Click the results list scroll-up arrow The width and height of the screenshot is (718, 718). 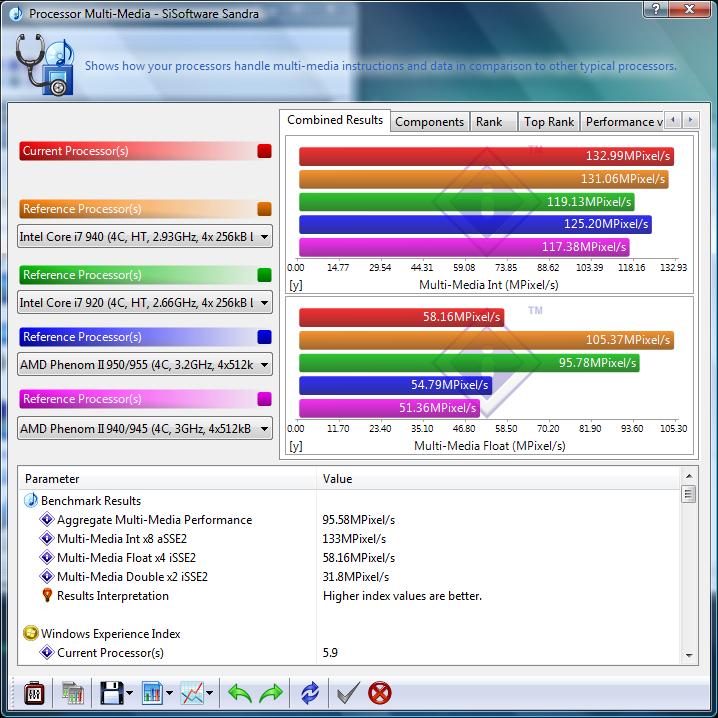coord(689,477)
